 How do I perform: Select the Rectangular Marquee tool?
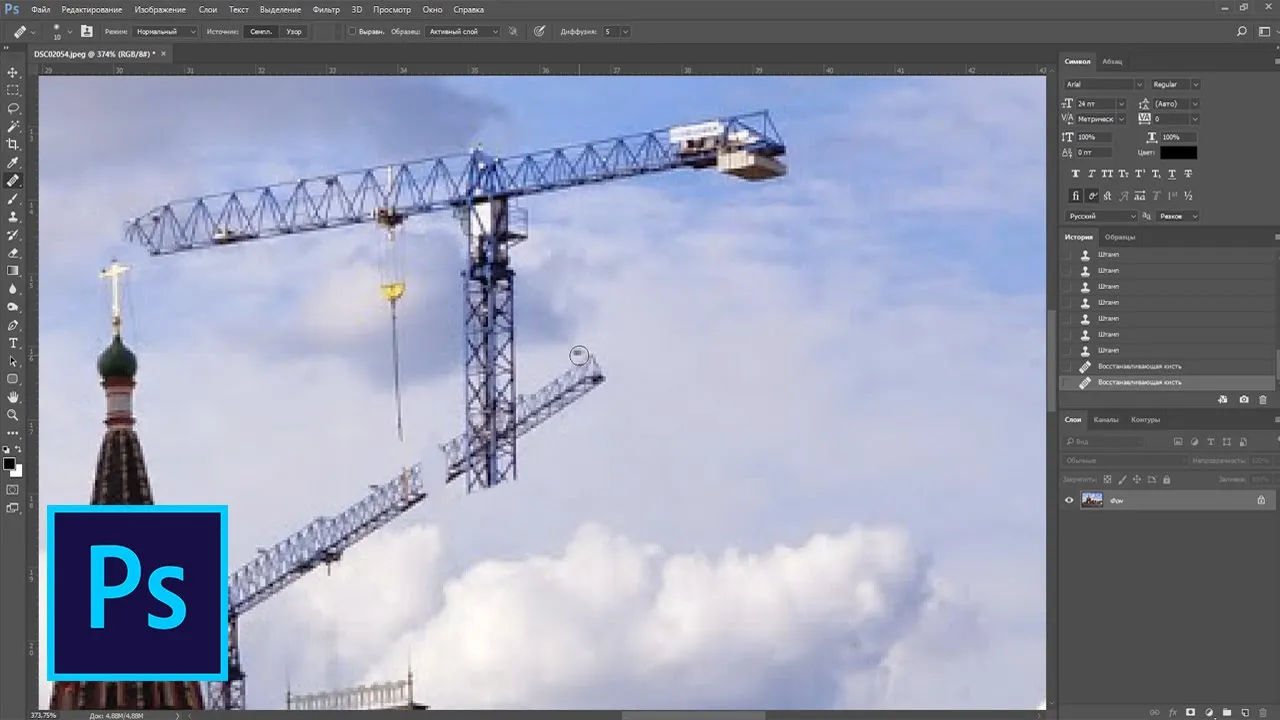click(13, 91)
